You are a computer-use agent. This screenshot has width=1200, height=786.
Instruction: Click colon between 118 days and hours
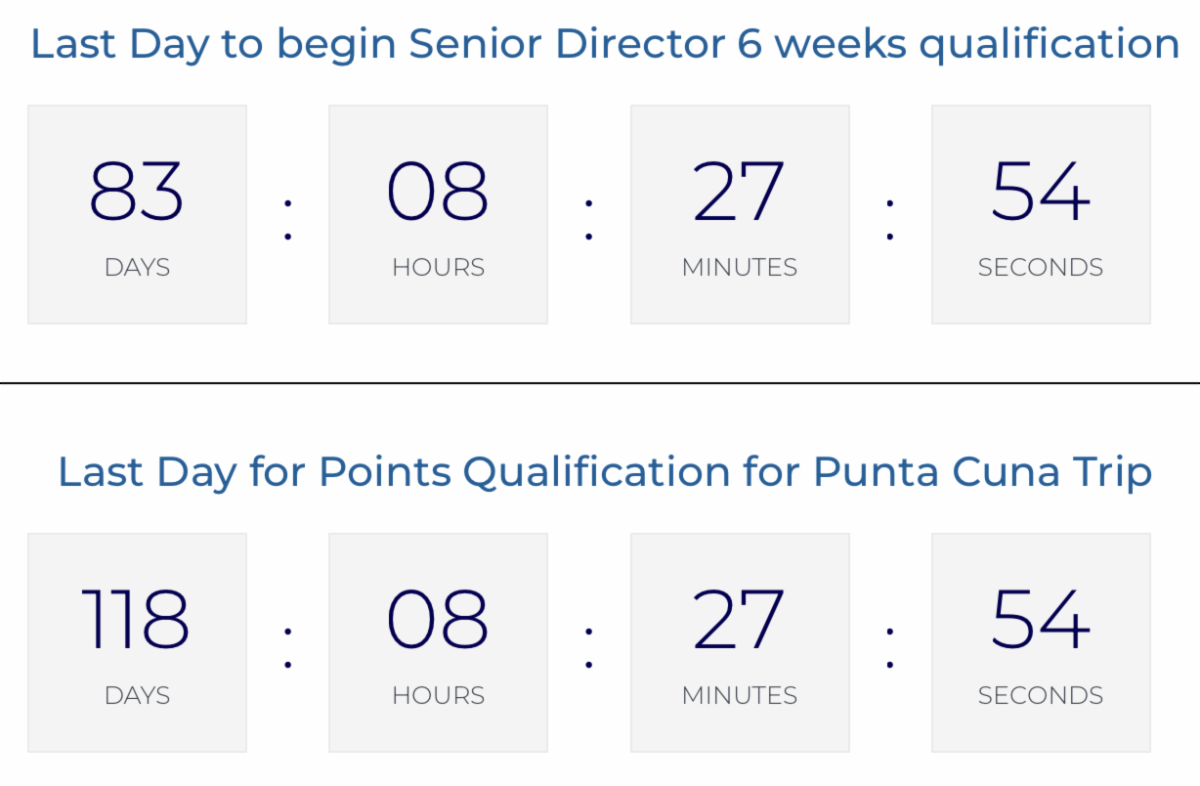288,647
